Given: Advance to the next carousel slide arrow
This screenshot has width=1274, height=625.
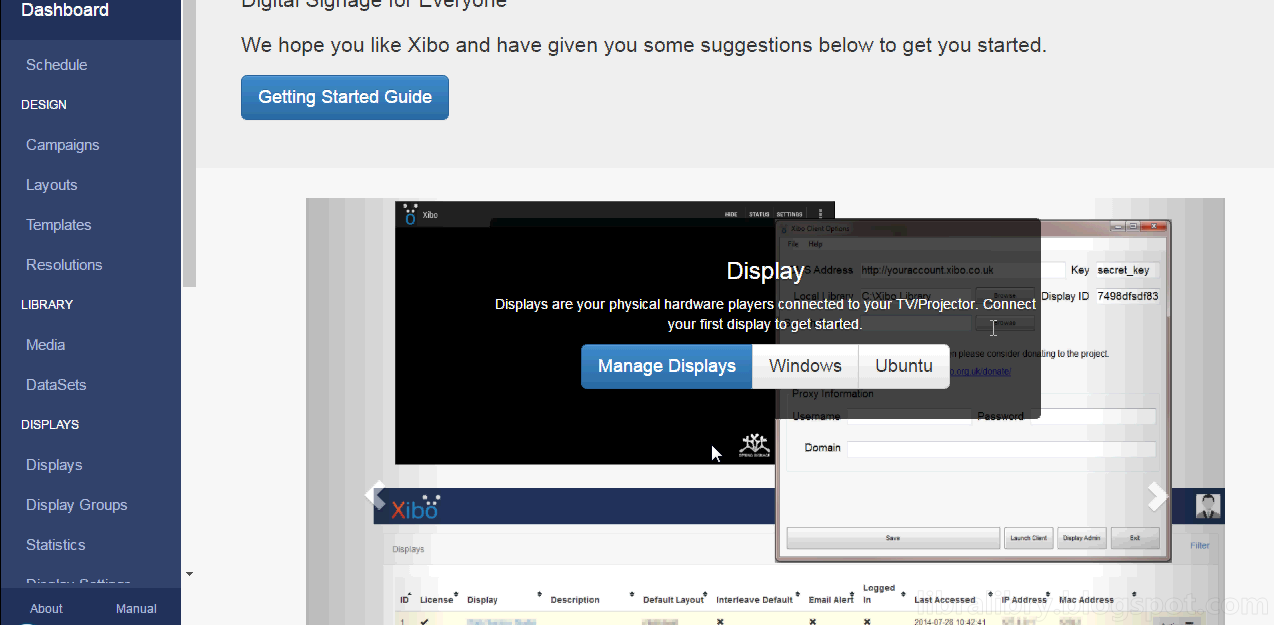Looking at the screenshot, I should point(1157,495).
